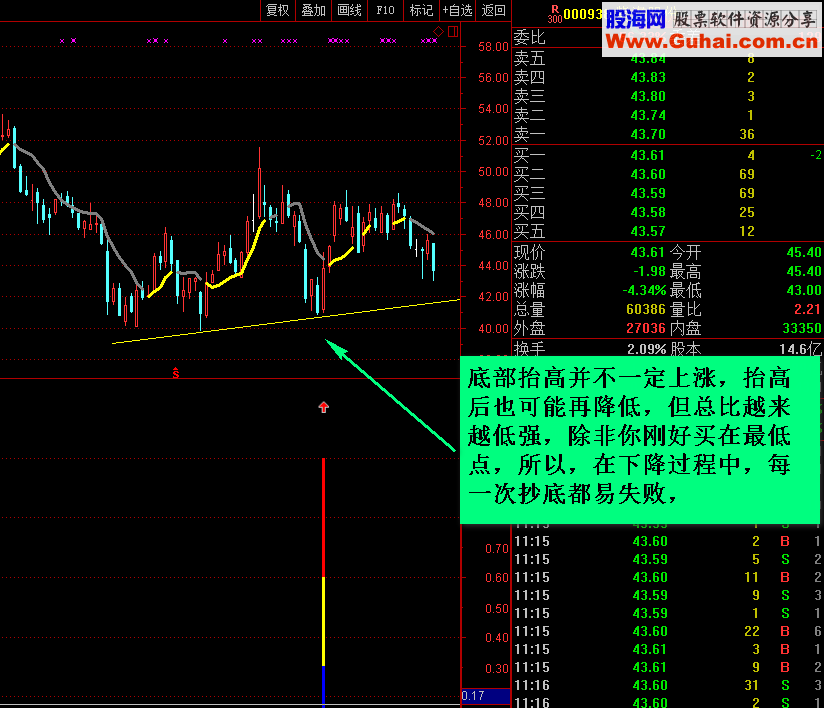Click the 量比 value 2.21
This screenshot has height=708, width=824.
click(807, 309)
